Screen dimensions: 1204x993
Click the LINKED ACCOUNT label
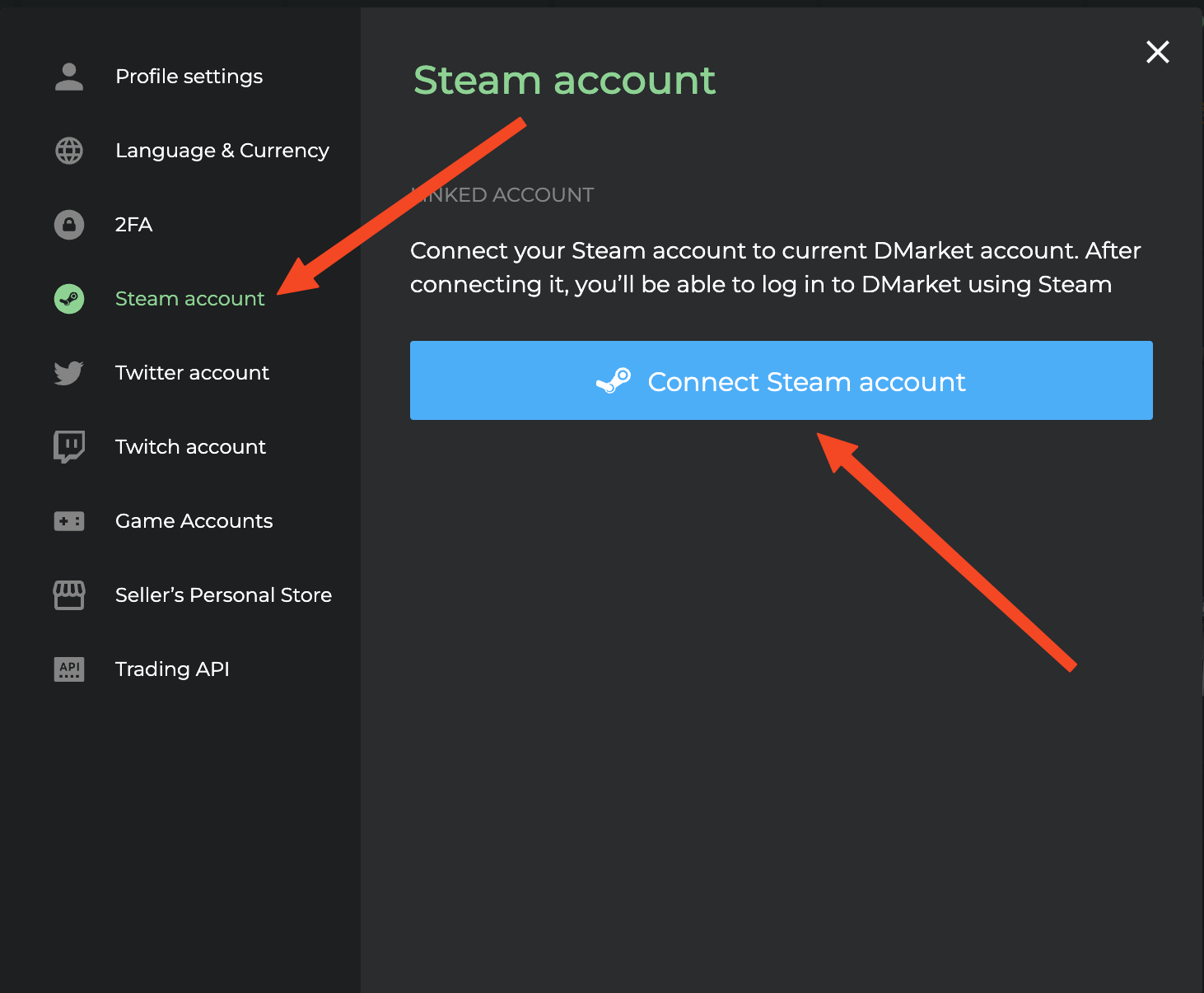point(502,195)
